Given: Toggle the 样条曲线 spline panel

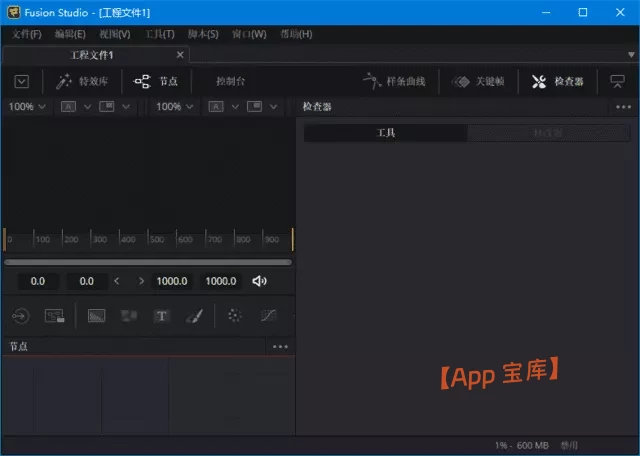Looking at the screenshot, I should (x=394, y=81).
